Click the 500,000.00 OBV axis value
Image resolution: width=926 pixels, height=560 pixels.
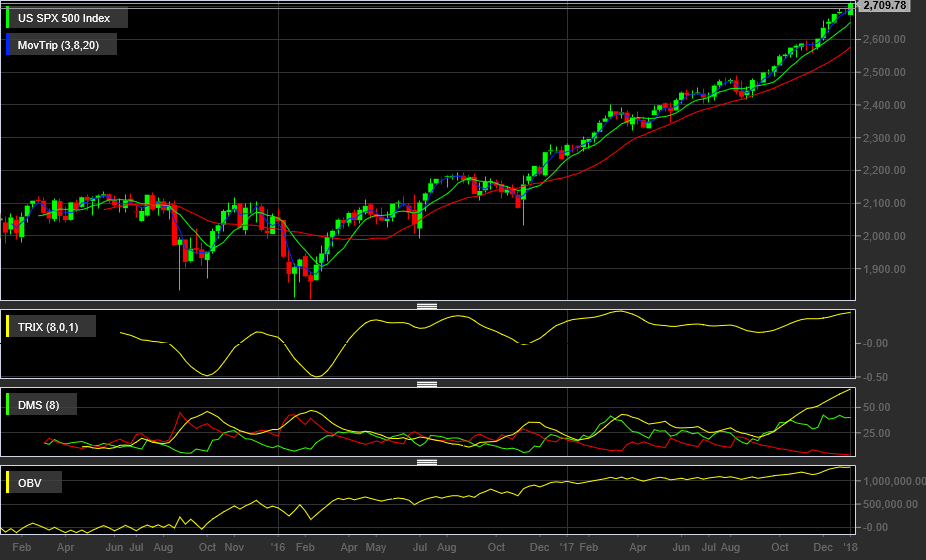pyautogui.click(x=891, y=504)
